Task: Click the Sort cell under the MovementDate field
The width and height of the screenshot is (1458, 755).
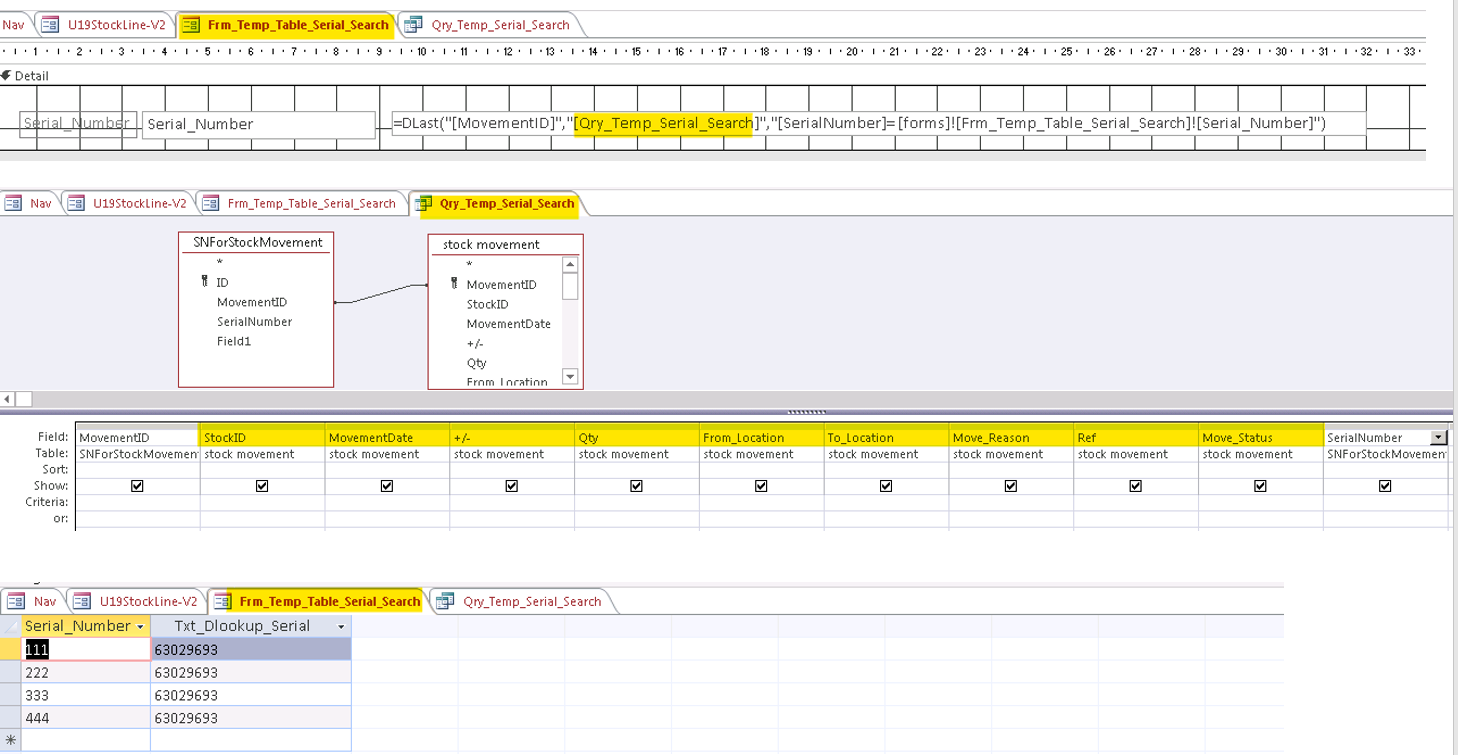Action: coord(387,469)
